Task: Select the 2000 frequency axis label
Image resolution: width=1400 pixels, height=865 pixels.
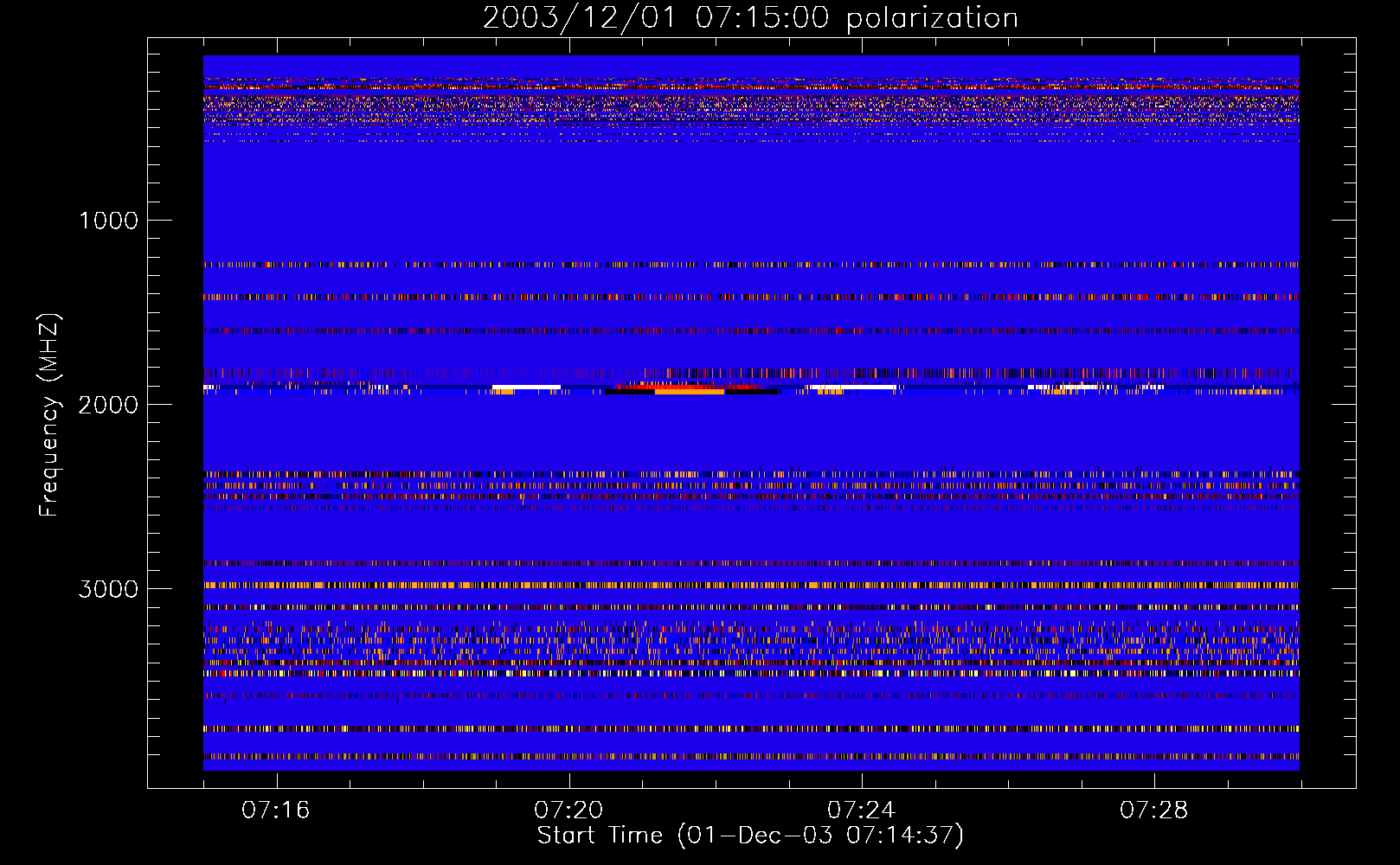Action: 108,405
